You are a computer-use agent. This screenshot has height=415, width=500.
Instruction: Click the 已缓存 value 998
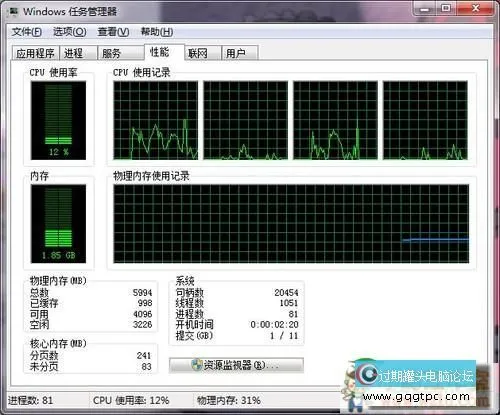(x=145, y=303)
